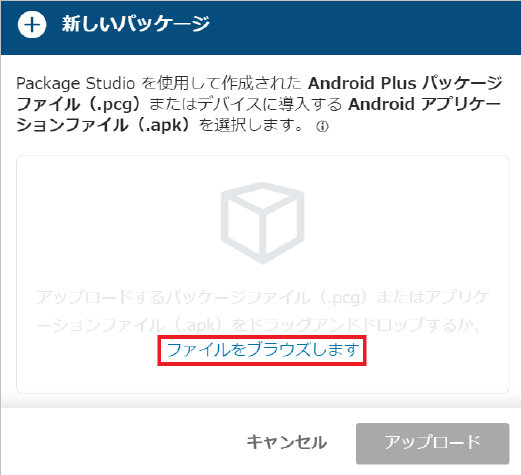Click the bold Android アプリケーション text
This screenshot has width=521, height=475.
click(424, 105)
